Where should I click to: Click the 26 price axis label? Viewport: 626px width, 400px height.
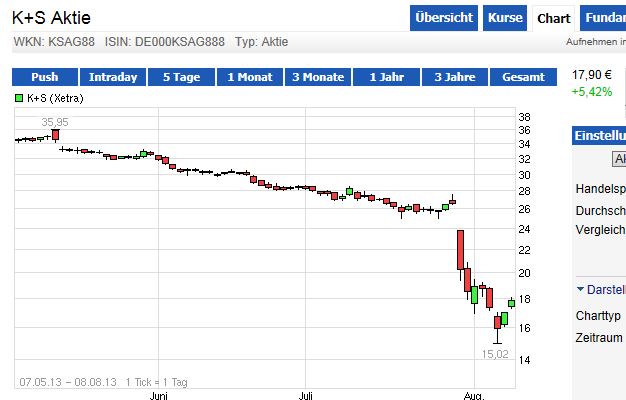click(x=524, y=209)
